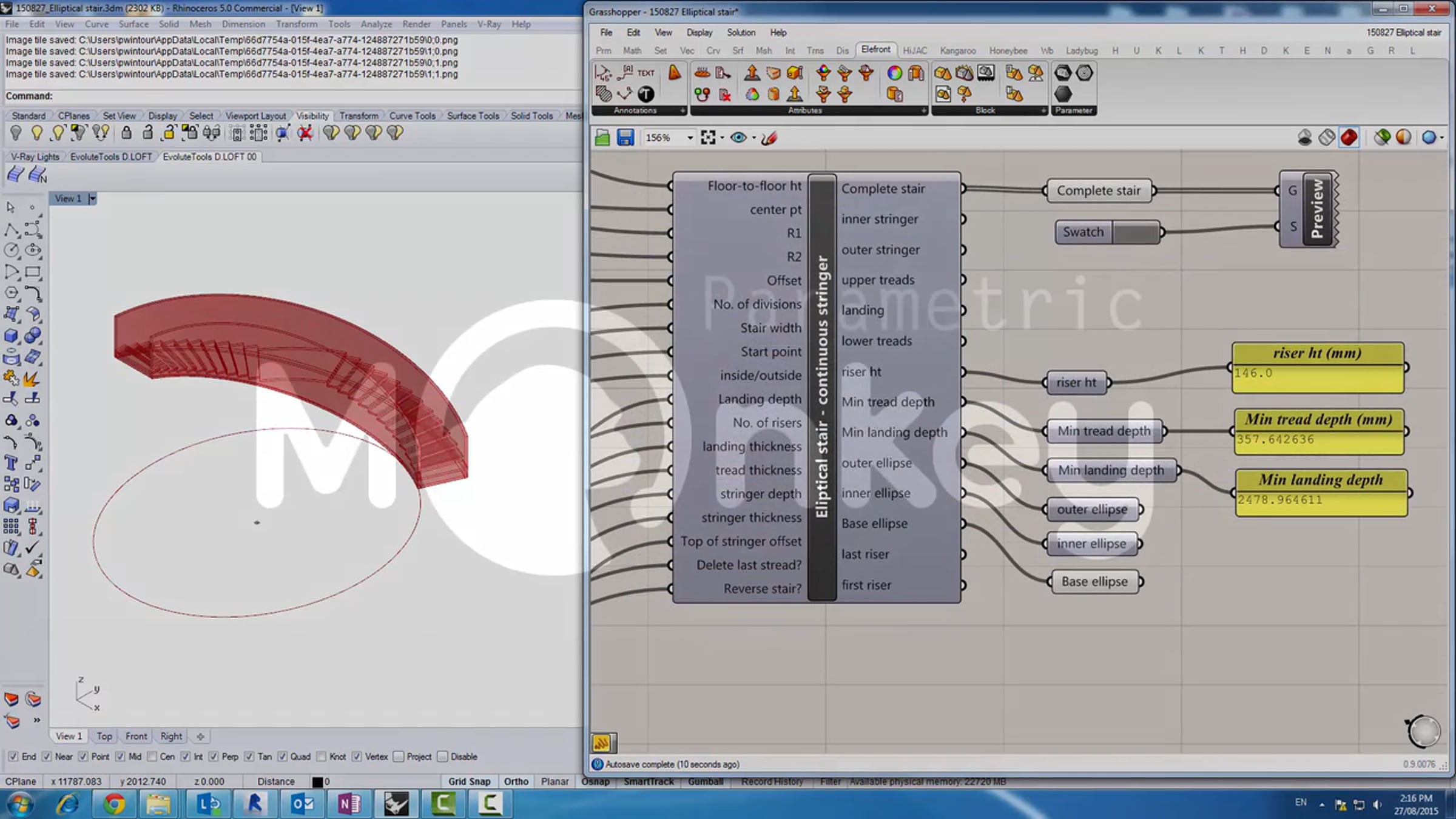Click the Grasshopper save file icon
Screen dimensions: 1456x819
(x=625, y=138)
